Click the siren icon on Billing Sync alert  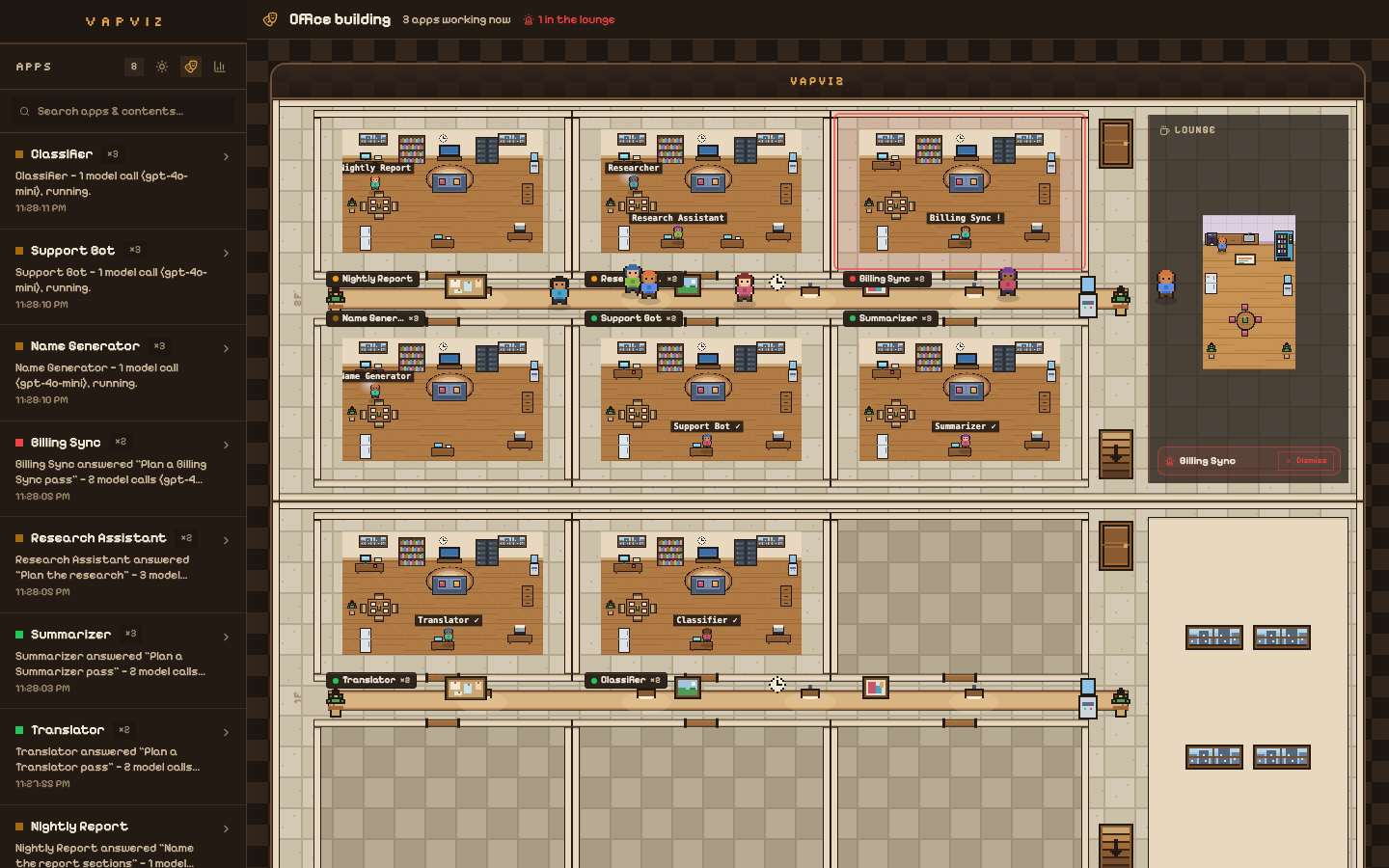click(1170, 461)
